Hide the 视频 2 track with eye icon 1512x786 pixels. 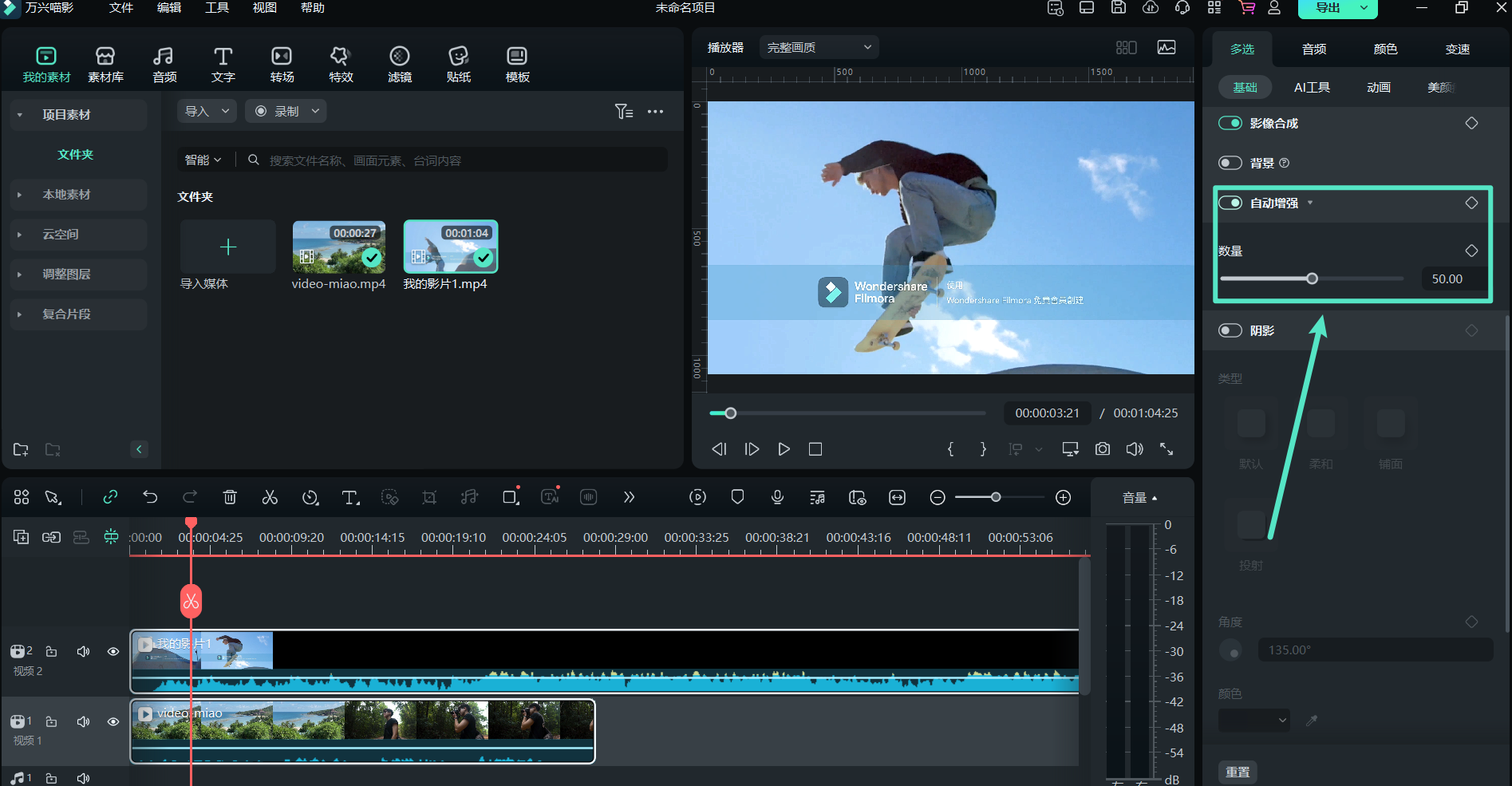(x=113, y=652)
